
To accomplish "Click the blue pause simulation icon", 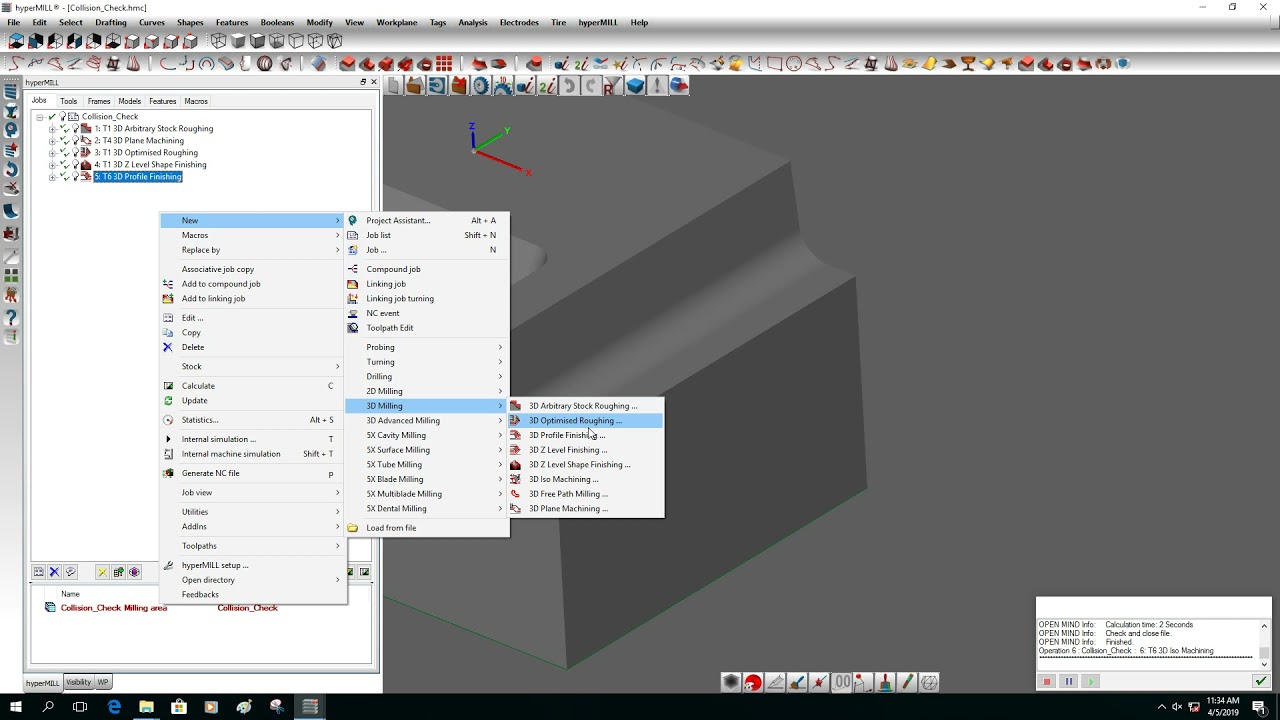I will (1068, 682).
